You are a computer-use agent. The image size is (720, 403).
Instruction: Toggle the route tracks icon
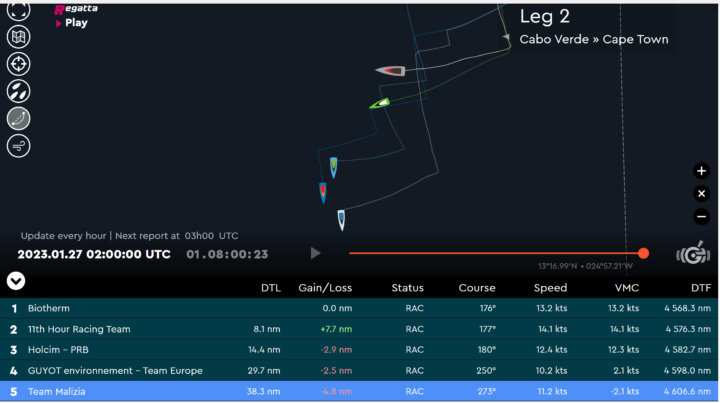[x=18, y=118]
